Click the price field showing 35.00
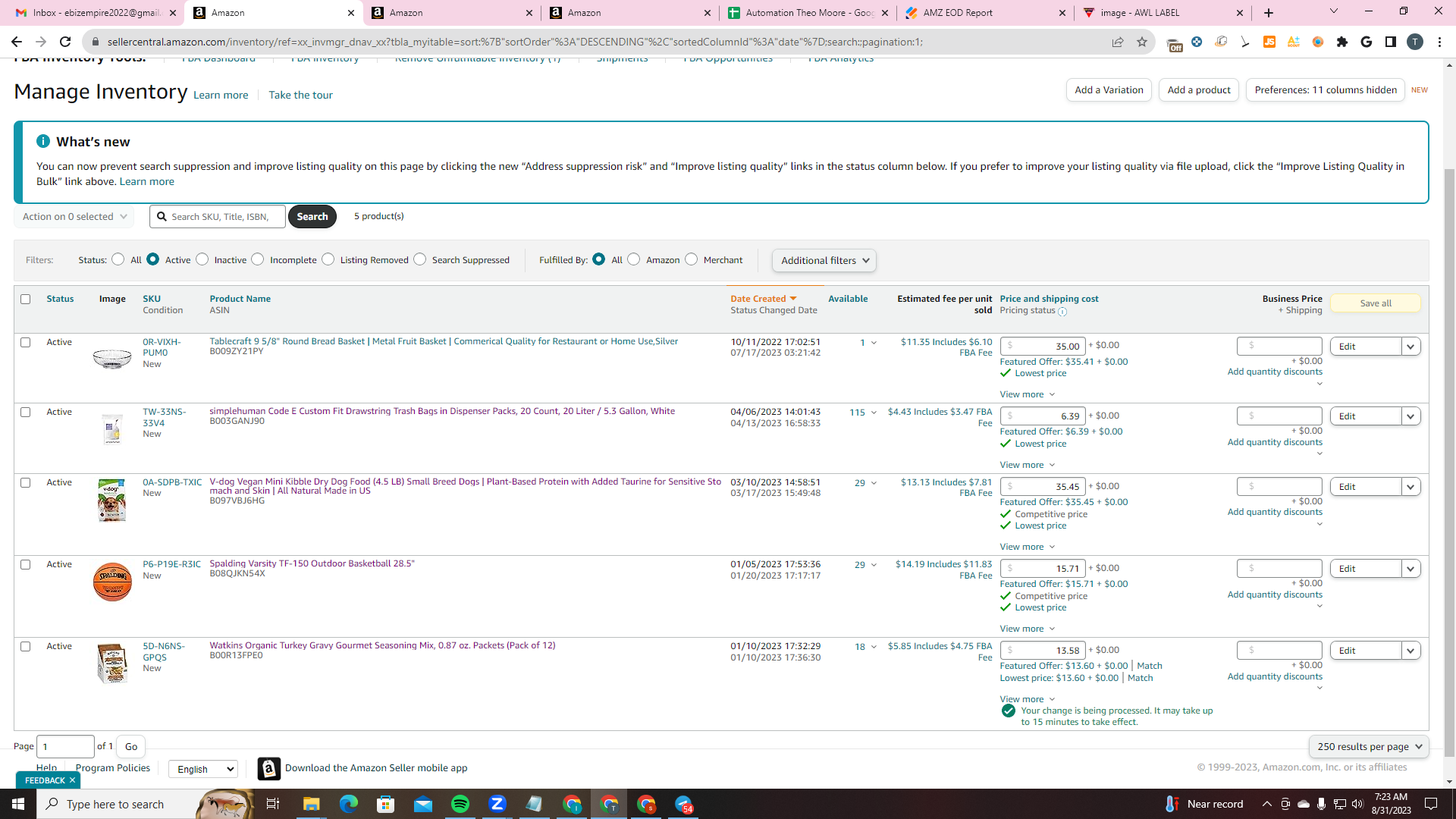1456x819 pixels. (x=1043, y=346)
